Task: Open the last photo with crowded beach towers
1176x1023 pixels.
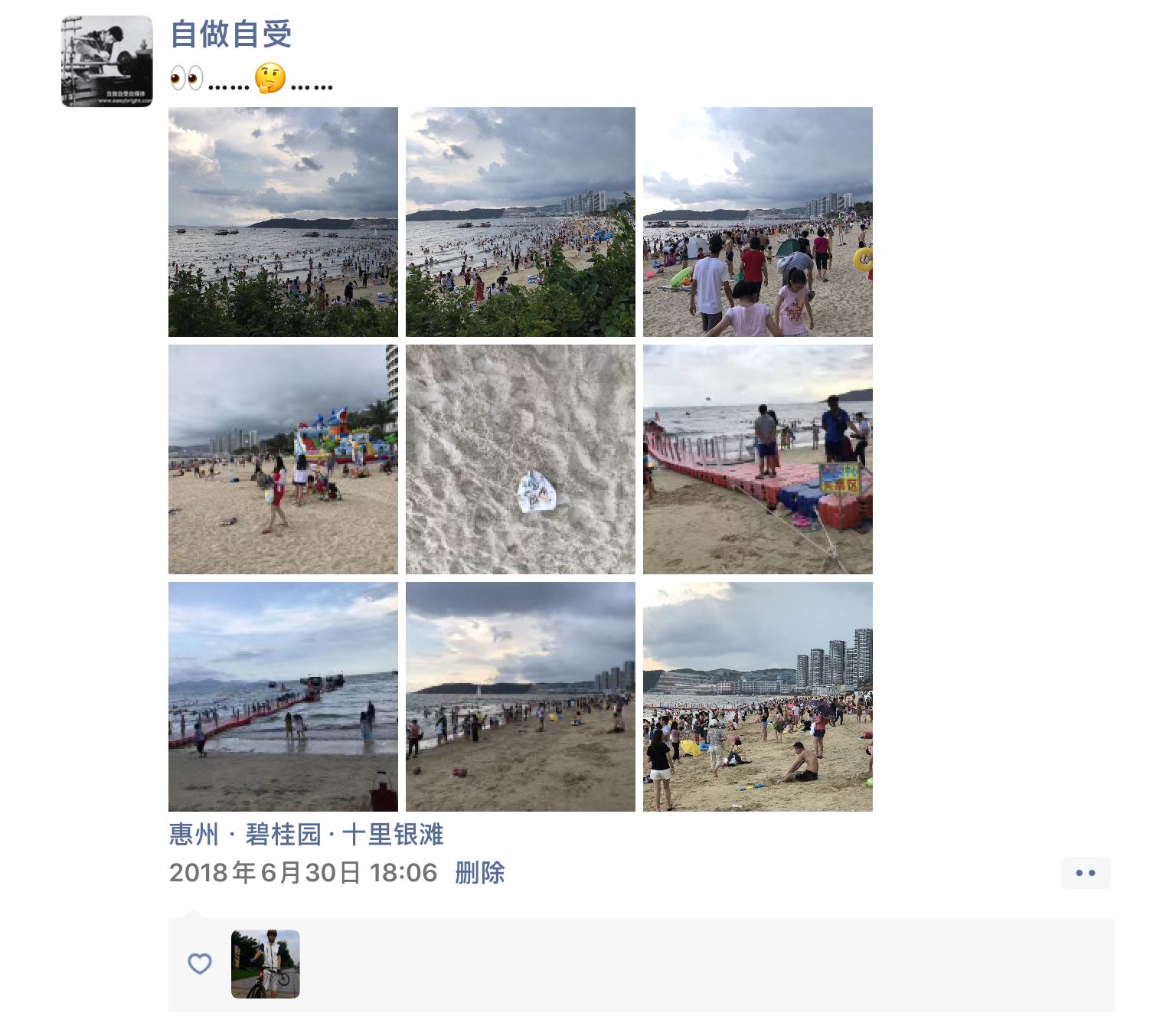Action: pyautogui.click(x=758, y=697)
